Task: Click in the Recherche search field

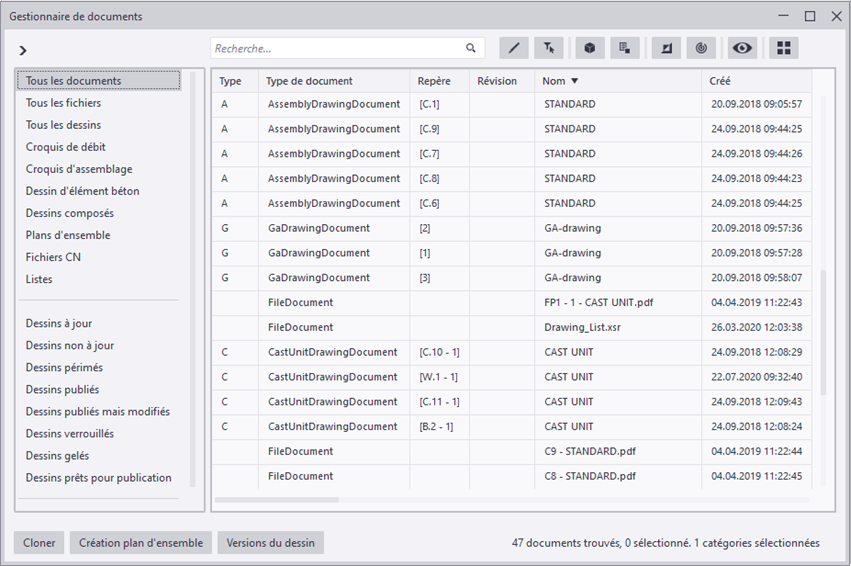Action: (x=336, y=48)
